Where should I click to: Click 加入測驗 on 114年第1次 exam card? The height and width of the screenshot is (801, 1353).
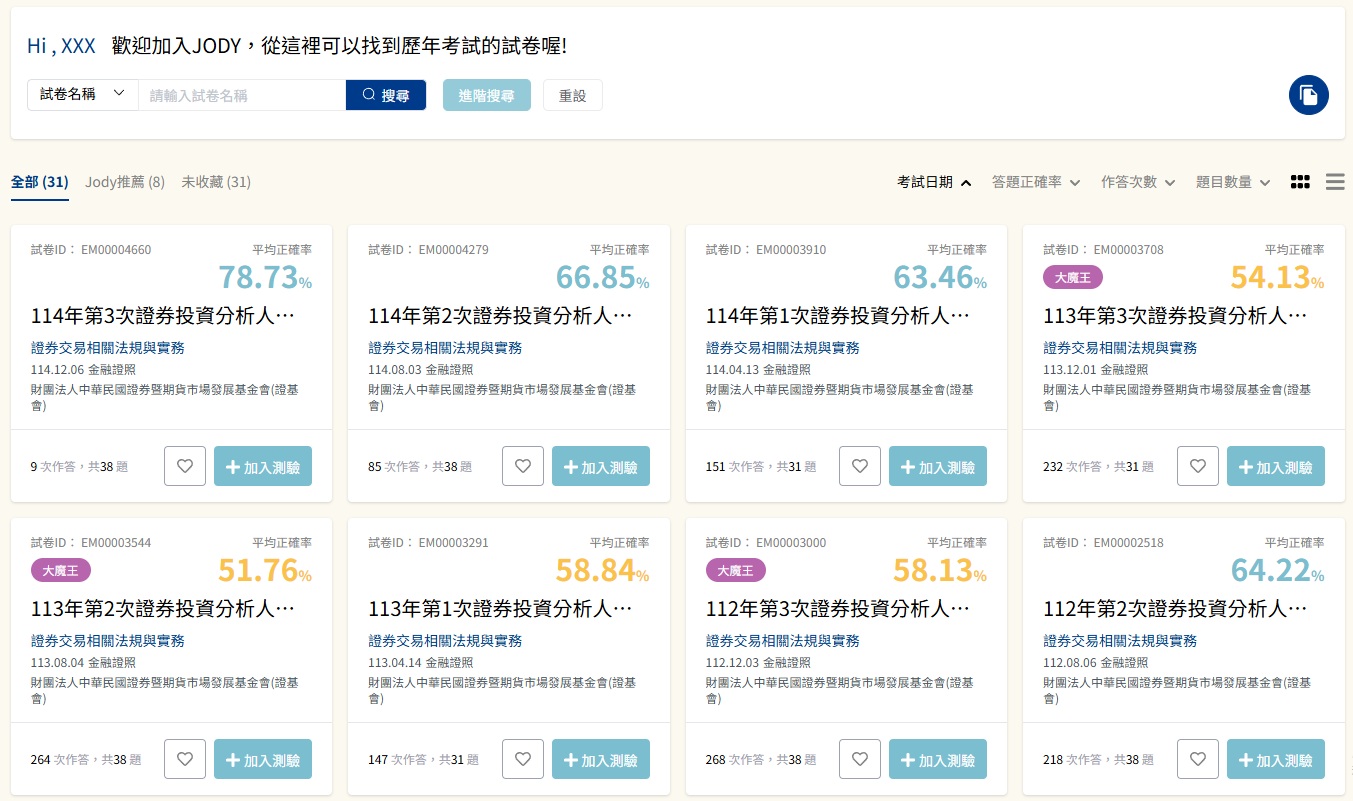click(x=937, y=467)
